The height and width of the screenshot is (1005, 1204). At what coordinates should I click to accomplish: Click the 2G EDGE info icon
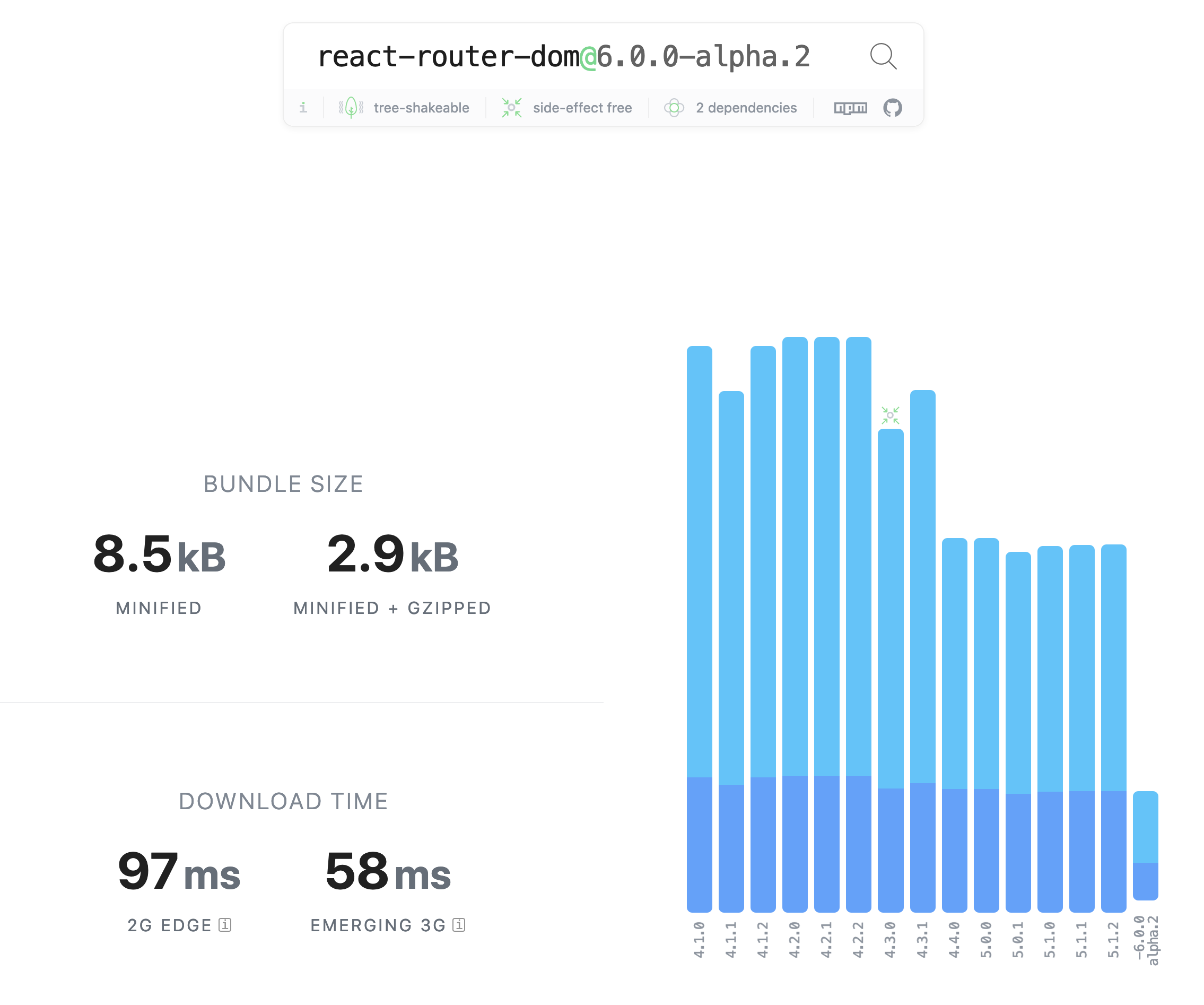tap(226, 925)
